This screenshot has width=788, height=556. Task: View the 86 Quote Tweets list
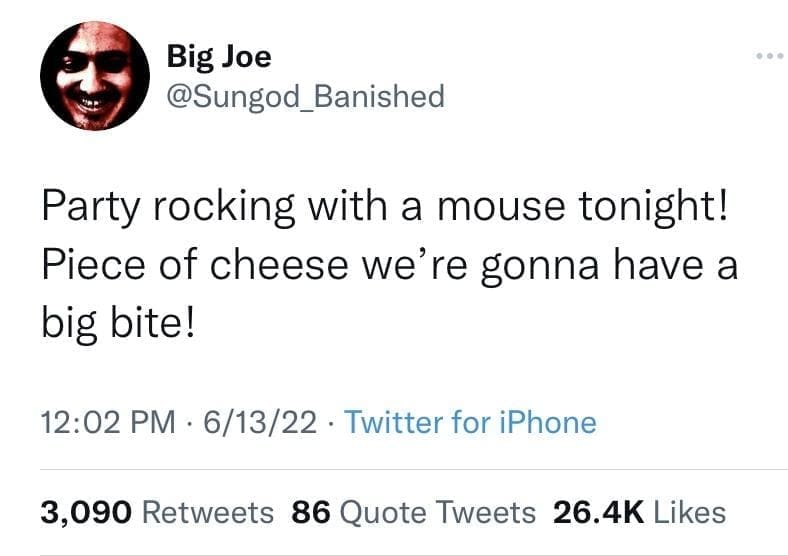pyautogui.click(x=414, y=513)
